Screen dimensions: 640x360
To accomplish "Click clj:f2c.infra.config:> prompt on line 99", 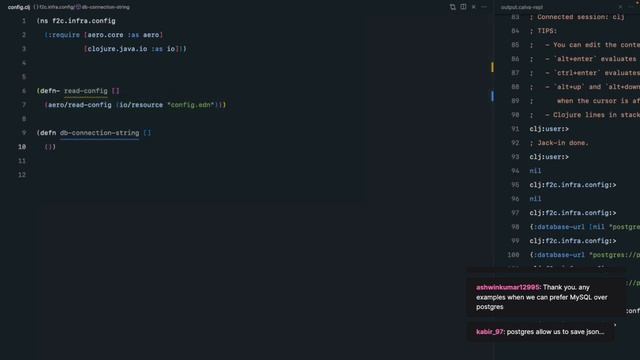I will pos(573,241).
